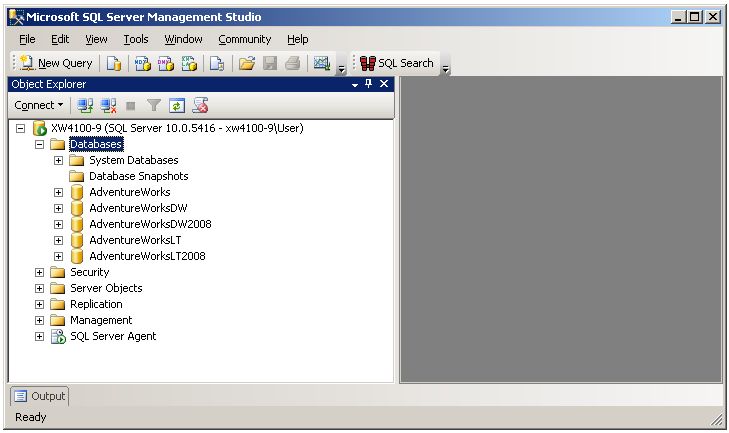Click the Save disk icon
729x433 pixels.
pyautogui.click(x=270, y=63)
